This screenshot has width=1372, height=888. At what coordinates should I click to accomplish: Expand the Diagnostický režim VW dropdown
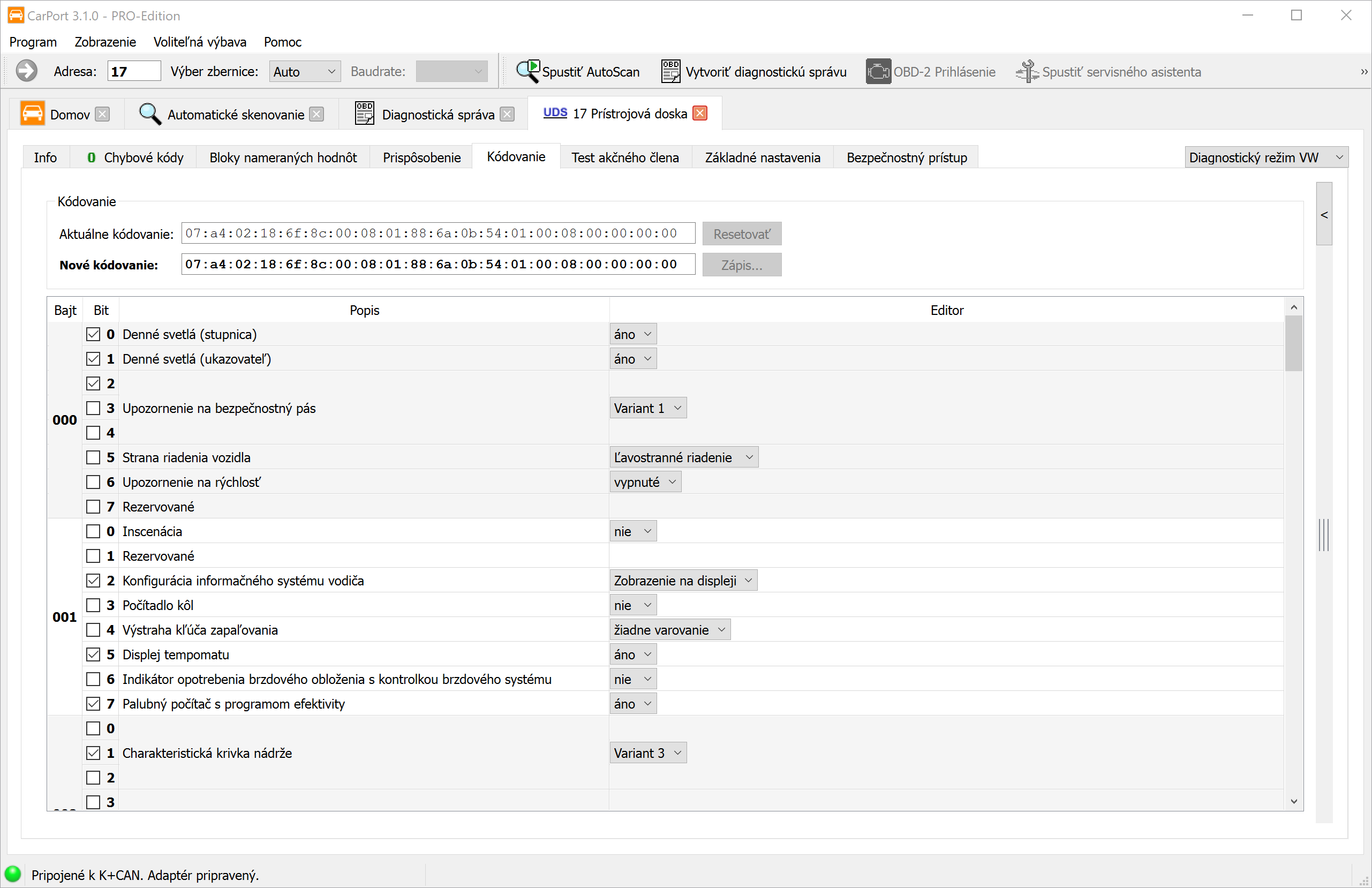[x=1265, y=157]
